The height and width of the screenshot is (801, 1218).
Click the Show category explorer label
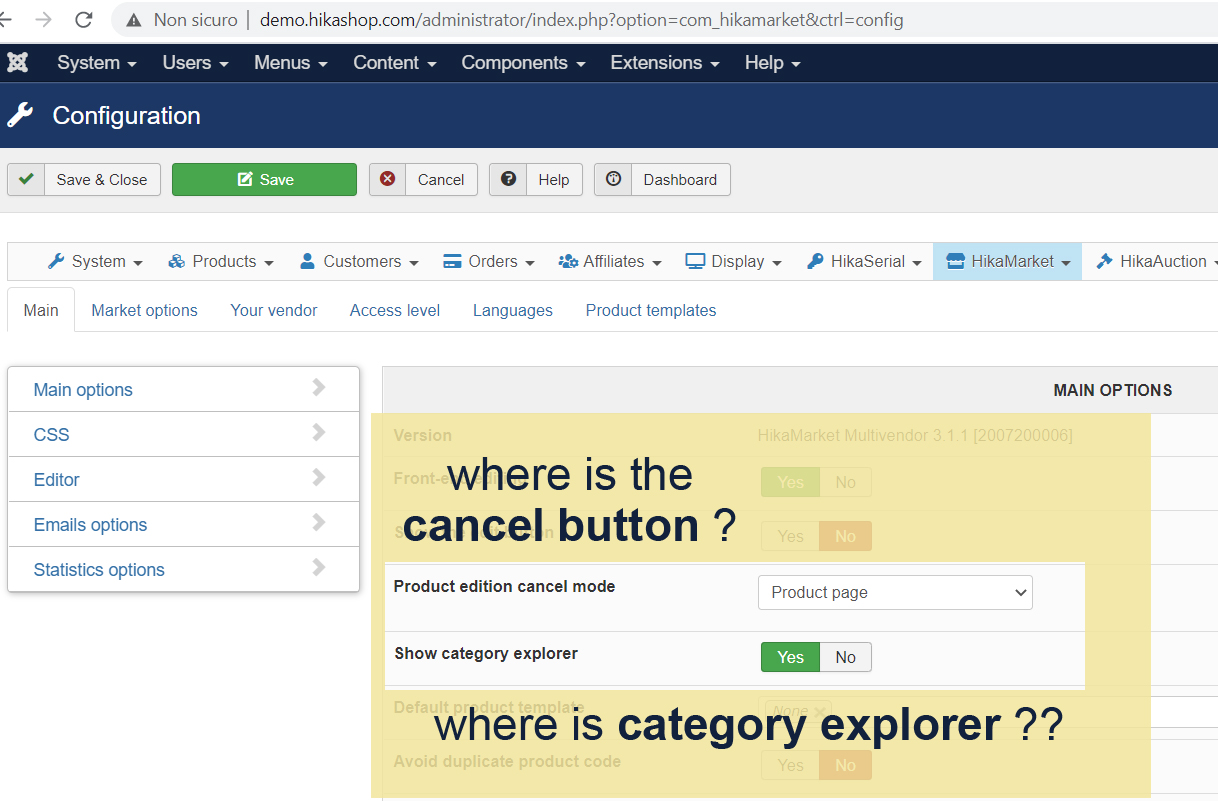[x=486, y=653]
